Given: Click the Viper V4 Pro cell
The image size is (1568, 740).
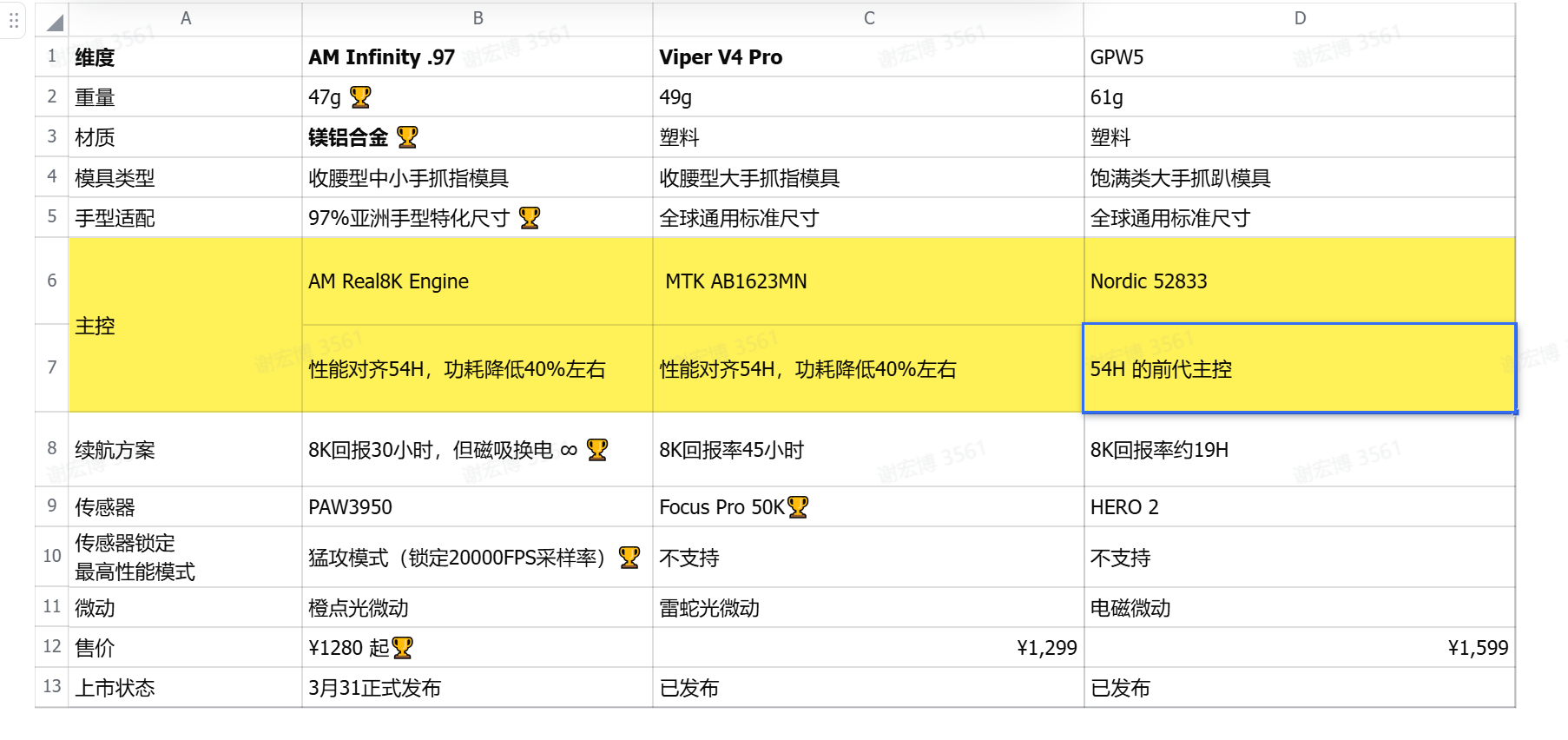Looking at the screenshot, I should coord(869,57).
